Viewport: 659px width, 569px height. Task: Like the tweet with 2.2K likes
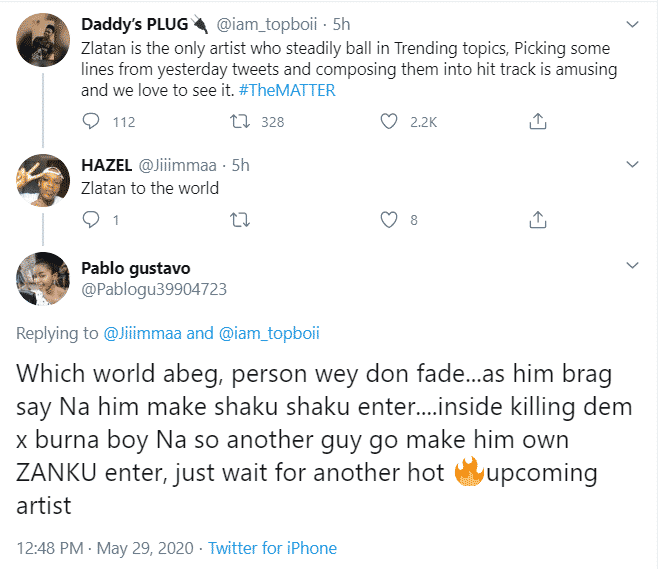tap(390, 122)
